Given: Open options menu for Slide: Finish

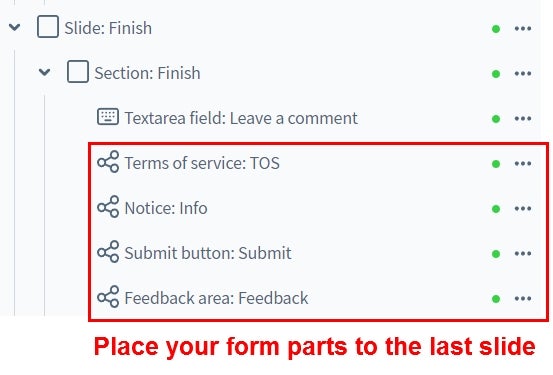Looking at the screenshot, I should [523, 28].
